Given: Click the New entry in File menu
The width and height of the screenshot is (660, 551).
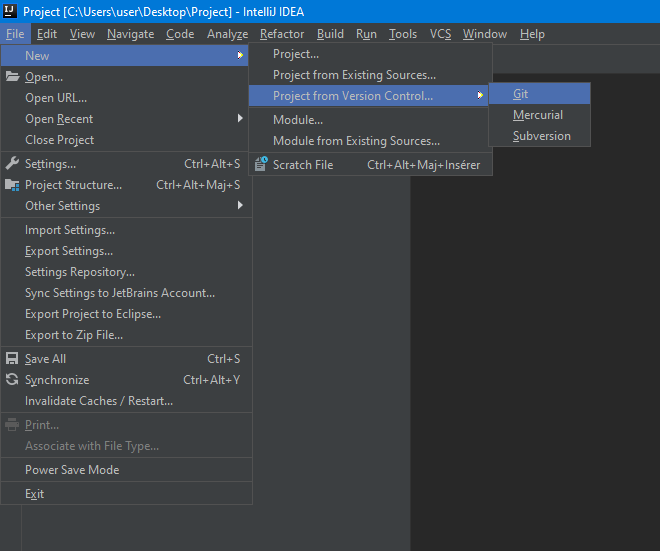Looking at the screenshot, I should [x=125, y=56].
